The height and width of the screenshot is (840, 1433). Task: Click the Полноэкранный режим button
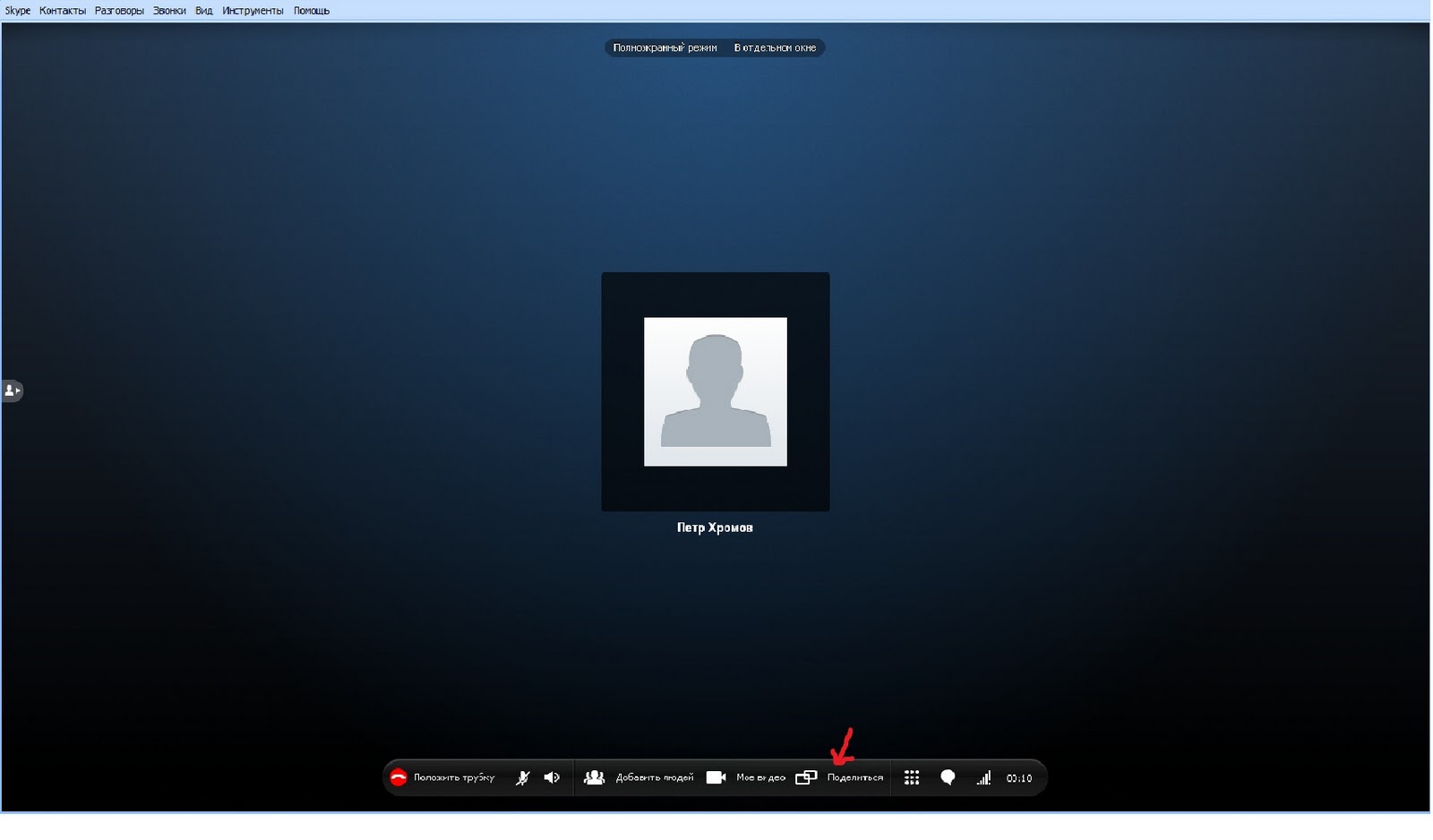click(665, 47)
